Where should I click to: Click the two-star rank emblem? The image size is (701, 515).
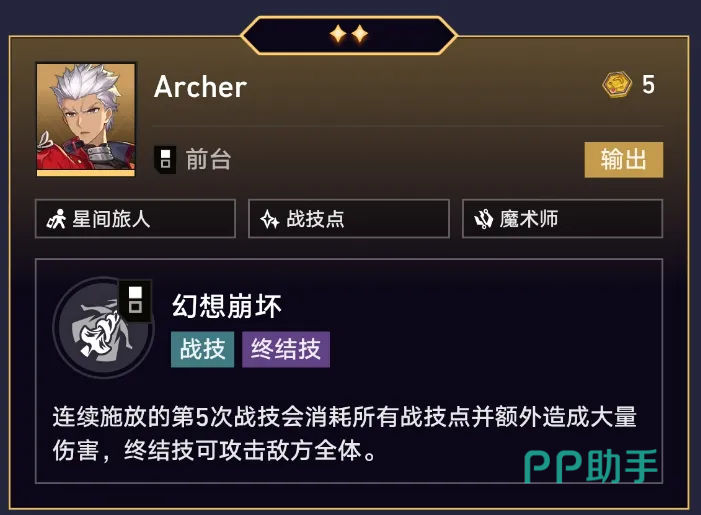tap(349, 34)
